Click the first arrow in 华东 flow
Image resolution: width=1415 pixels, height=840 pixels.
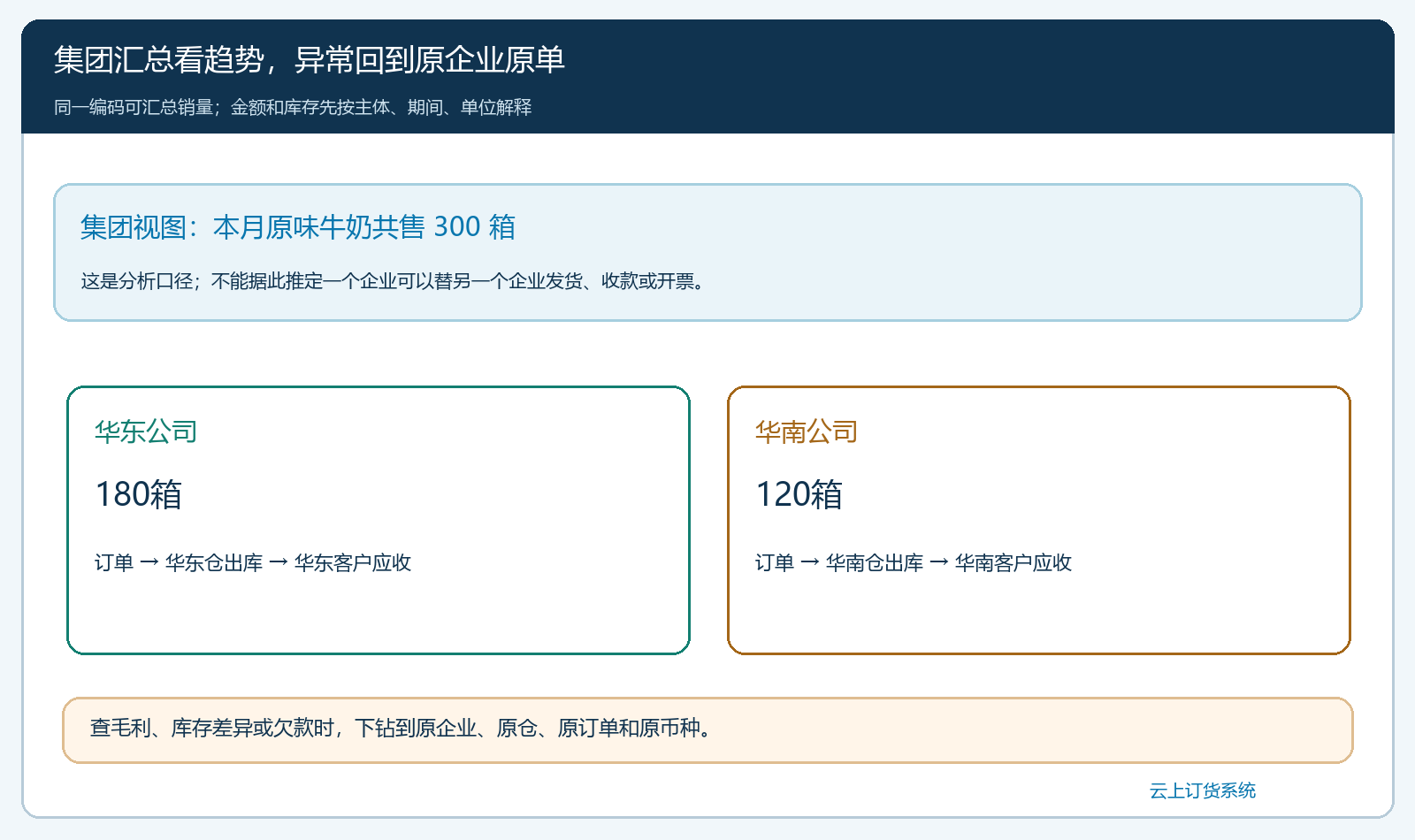click(149, 562)
